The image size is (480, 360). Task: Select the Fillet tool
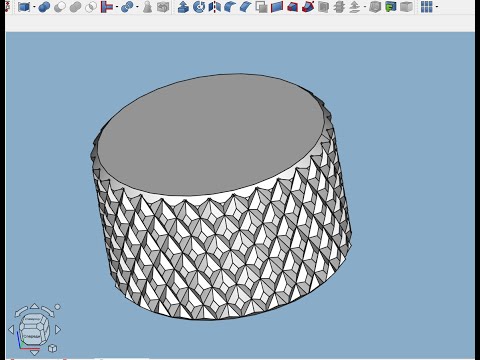point(230,7)
